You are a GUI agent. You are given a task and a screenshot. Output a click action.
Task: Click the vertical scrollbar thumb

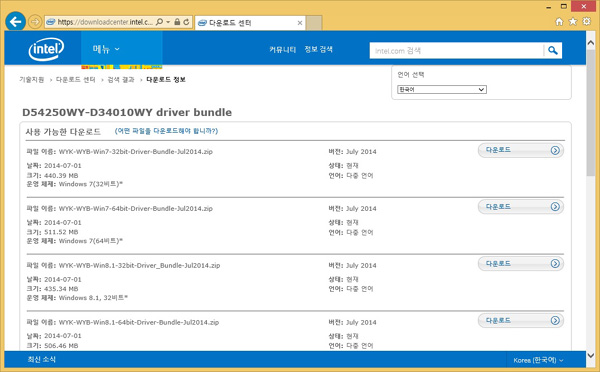click(590, 113)
